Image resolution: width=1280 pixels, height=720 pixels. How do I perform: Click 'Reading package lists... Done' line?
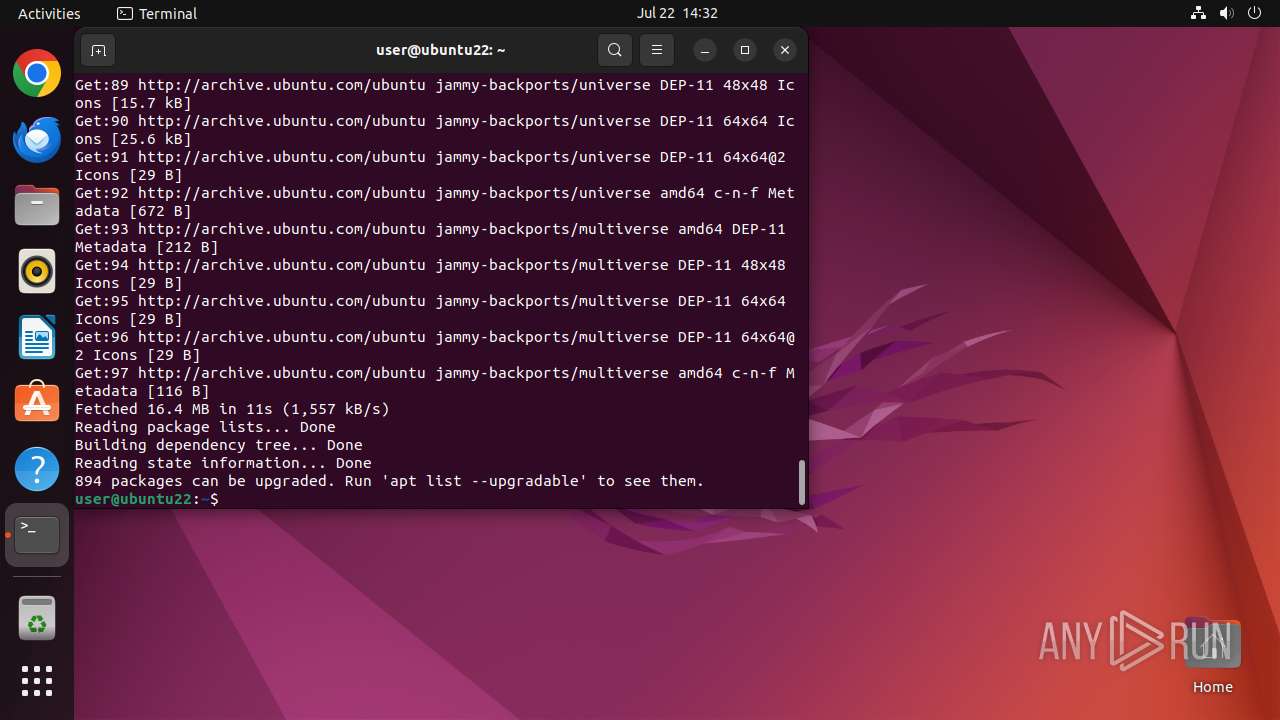click(205, 427)
